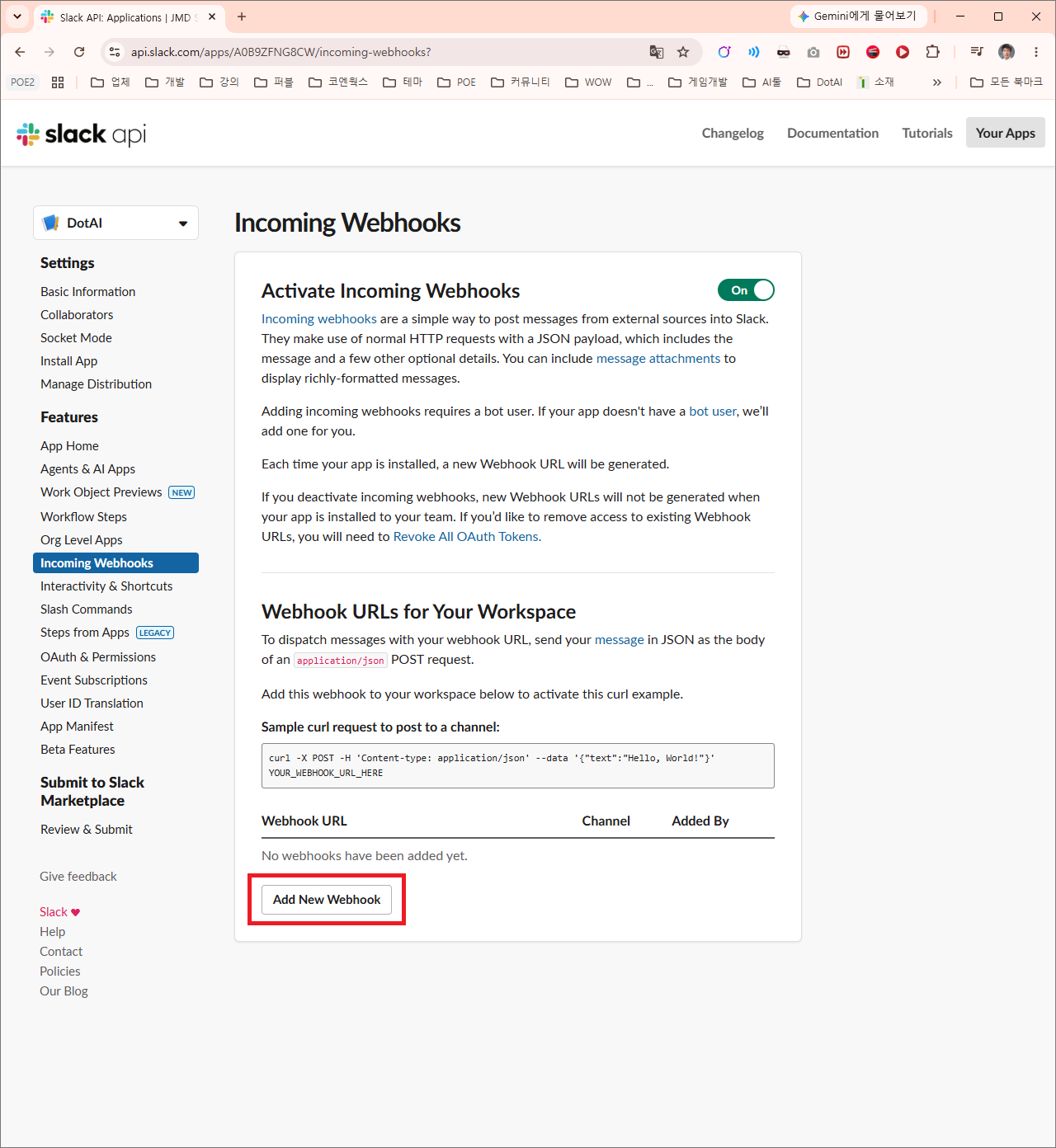The width and height of the screenshot is (1056, 1148).
Task: Click the site information icon beside URL
Action: click(x=115, y=52)
